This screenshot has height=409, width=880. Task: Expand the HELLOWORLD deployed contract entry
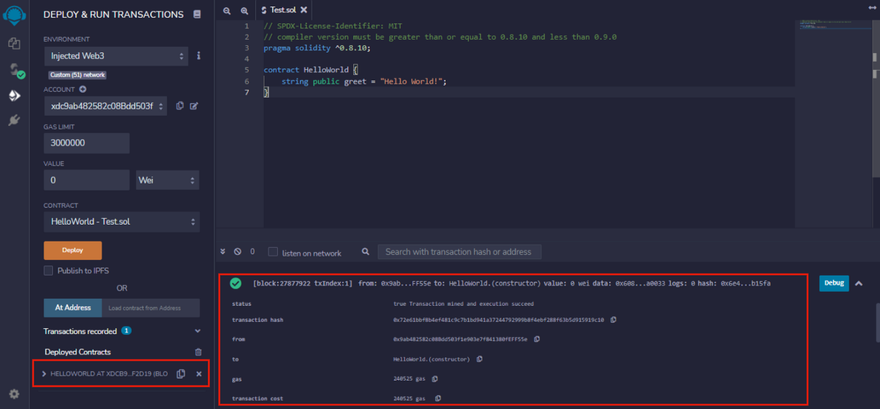coord(43,374)
